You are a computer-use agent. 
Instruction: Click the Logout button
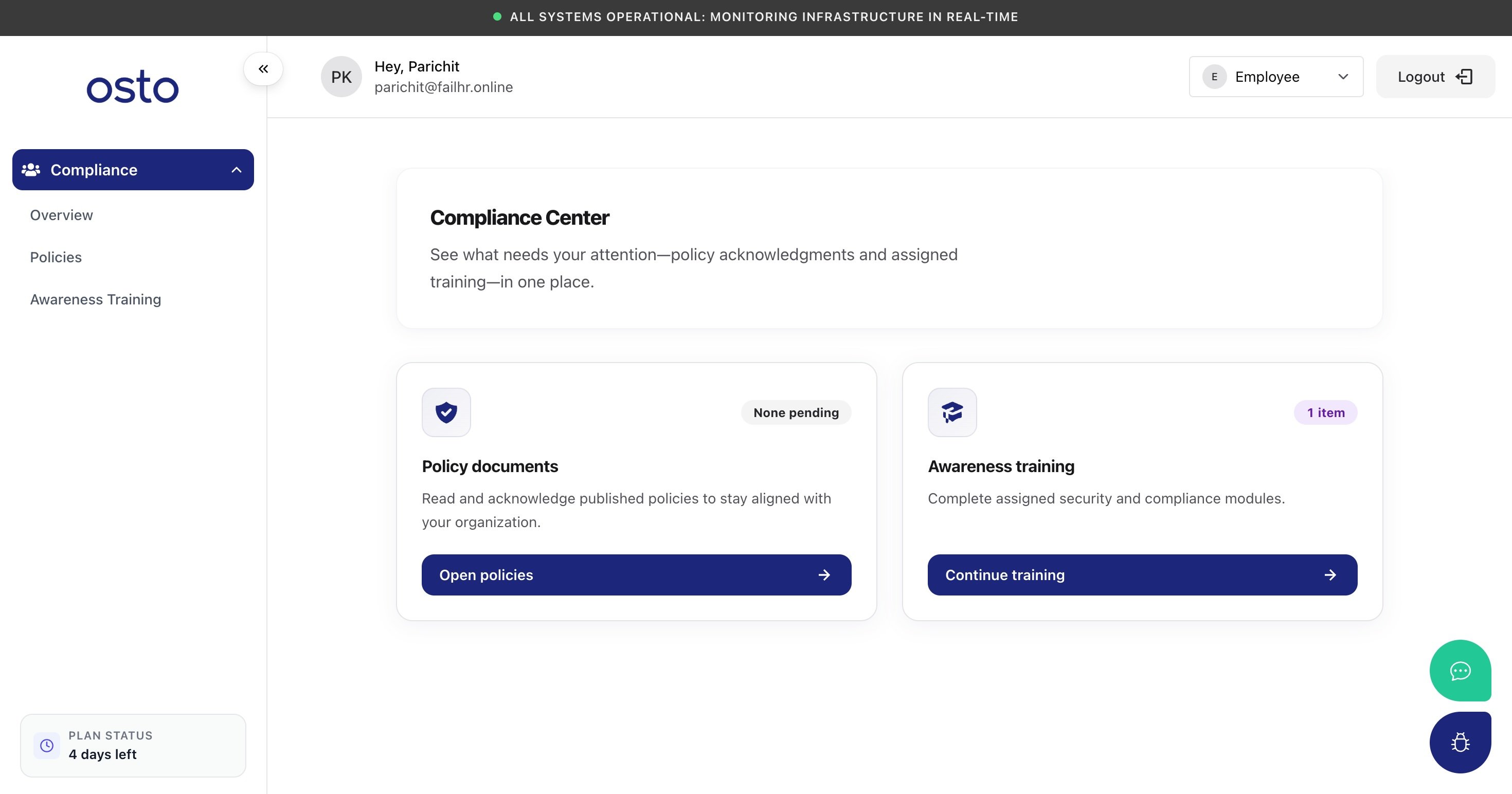click(x=1435, y=77)
